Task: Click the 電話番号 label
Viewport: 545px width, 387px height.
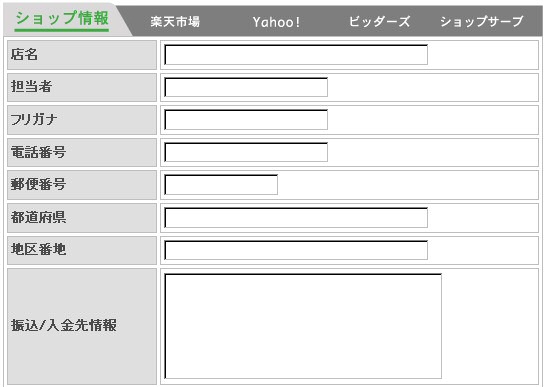Action: point(38,152)
